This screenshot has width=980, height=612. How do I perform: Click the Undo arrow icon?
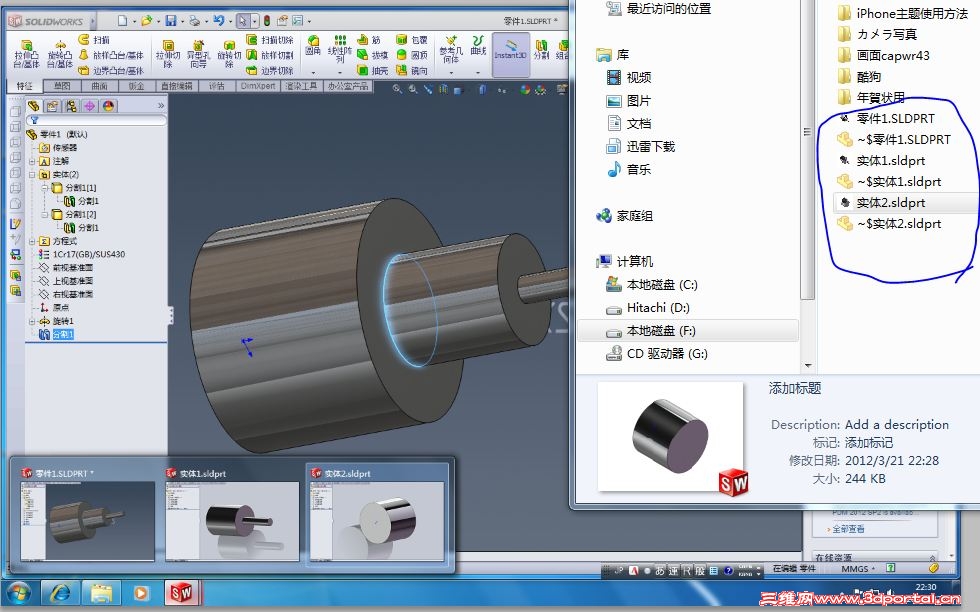[x=218, y=21]
